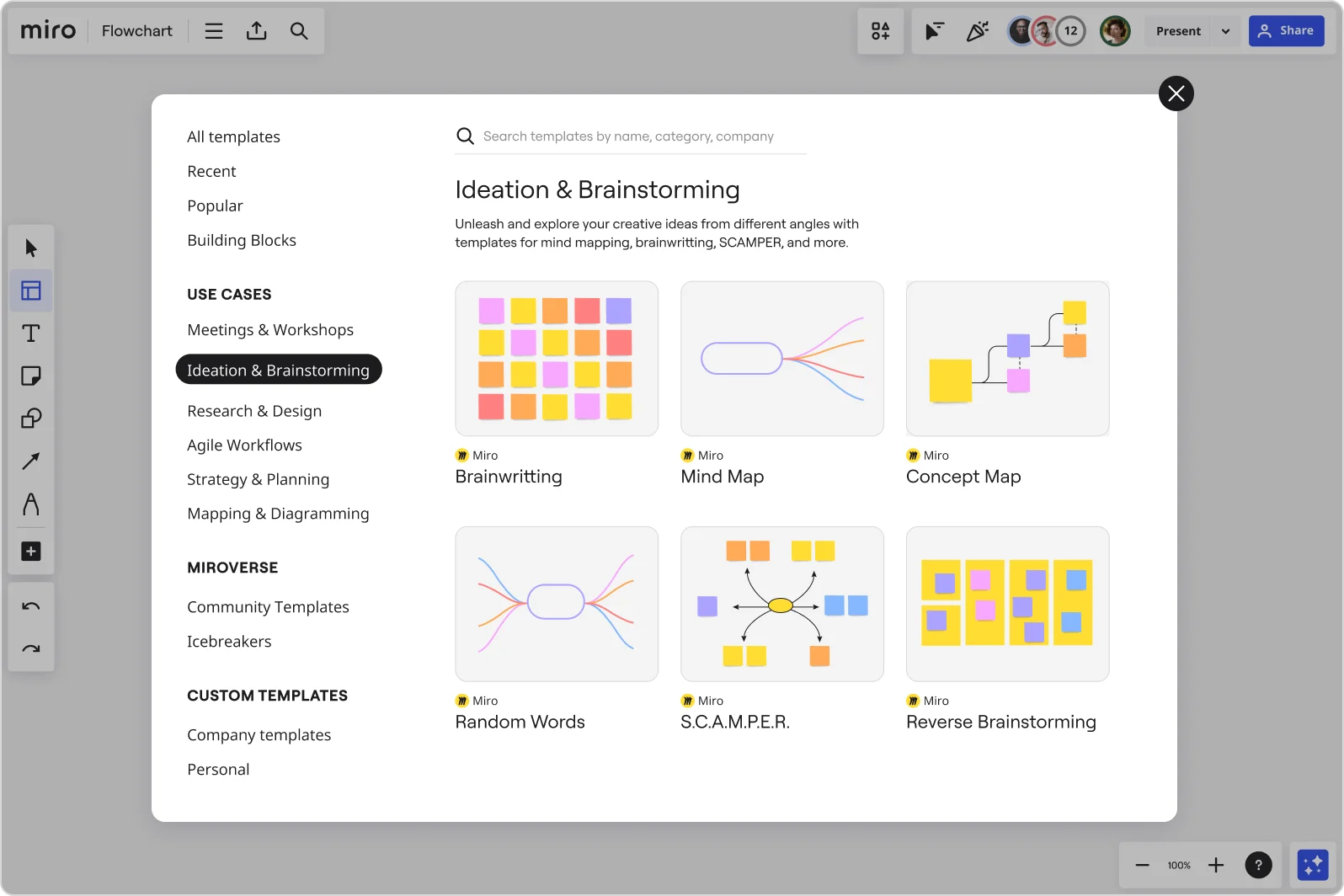Select the Text tool
The width and height of the screenshot is (1344, 896).
(x=31, y=333)
